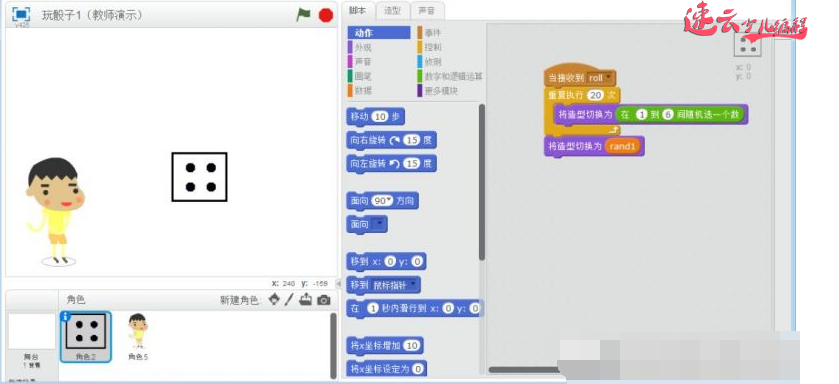The width and height of the screenshot is (839, 384).
Task: Create new sprite from camera icon
Action: (x=323, y=300)
